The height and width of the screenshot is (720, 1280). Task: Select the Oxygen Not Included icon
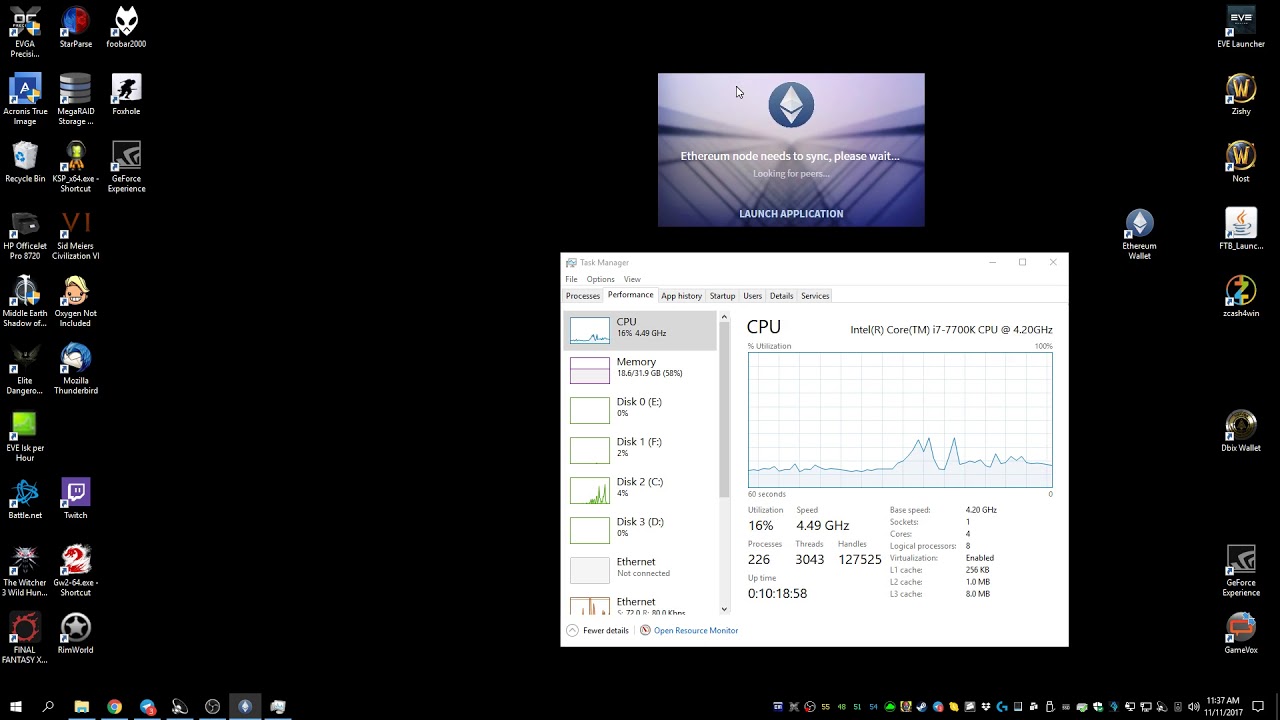pyautogui.click(x=75, y=302)
